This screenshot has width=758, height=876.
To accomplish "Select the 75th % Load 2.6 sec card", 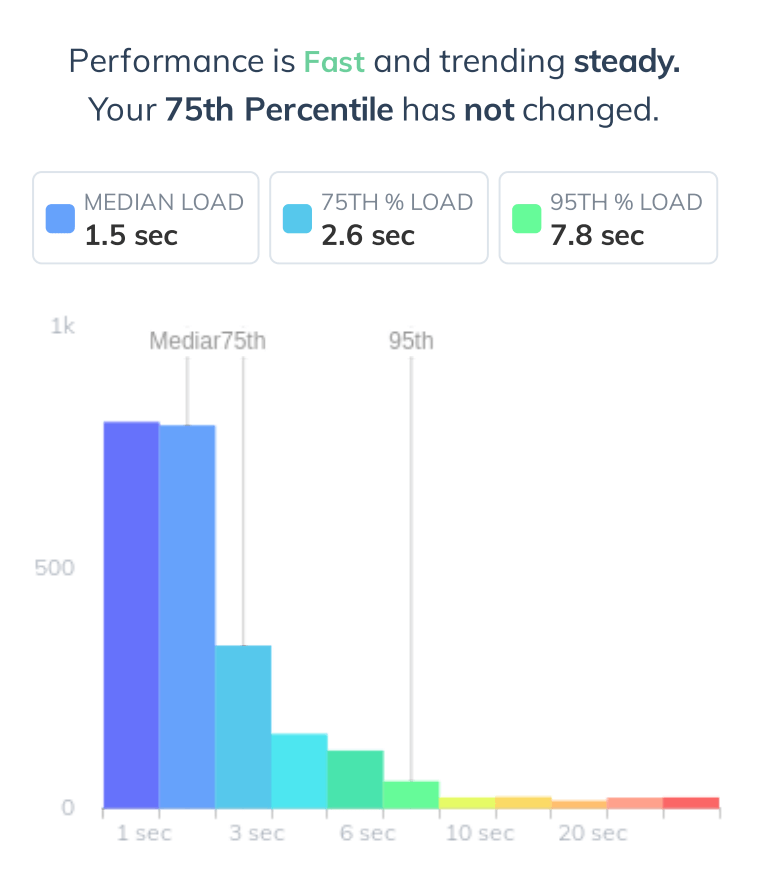I will (x=379, y=218).
